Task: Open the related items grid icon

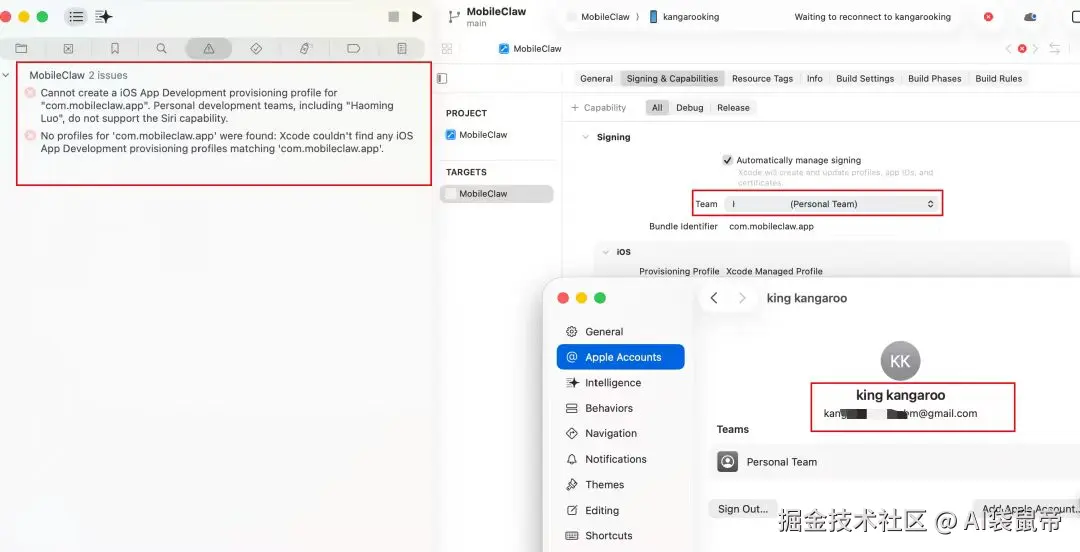Action: click(447, 48)
